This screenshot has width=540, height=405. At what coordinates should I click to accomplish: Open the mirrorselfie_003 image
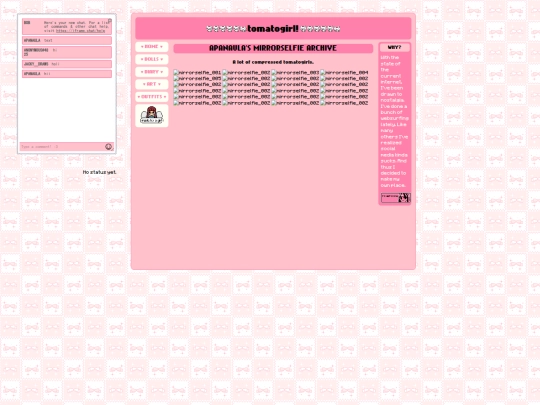295,72
